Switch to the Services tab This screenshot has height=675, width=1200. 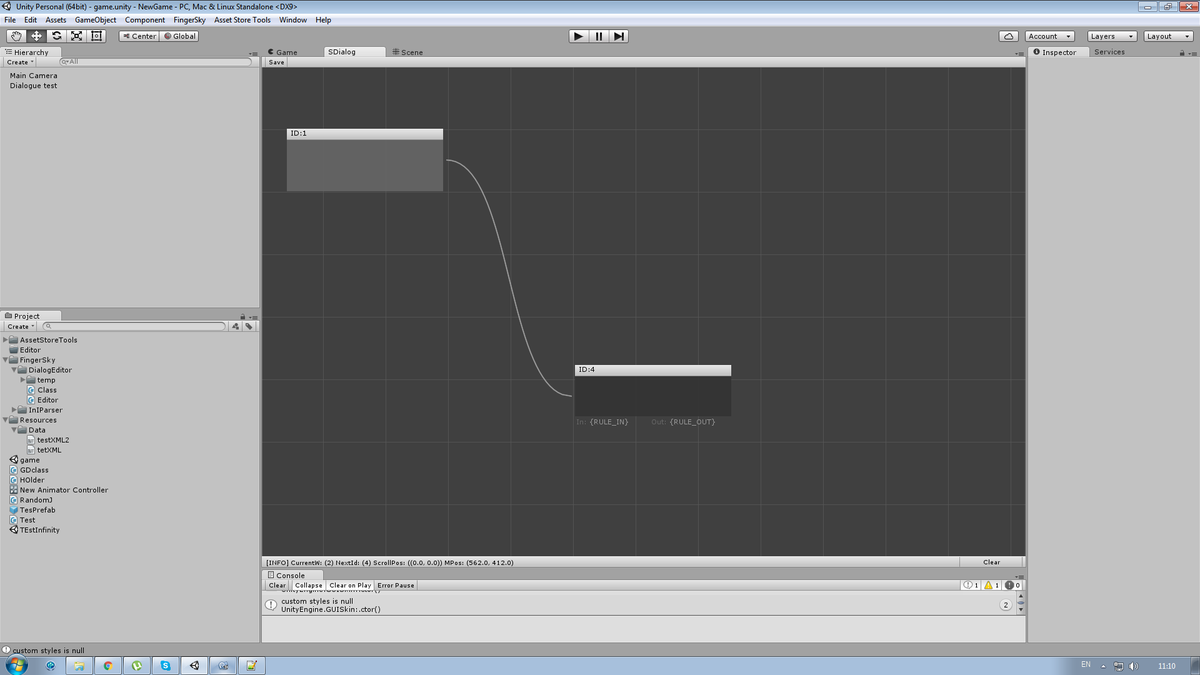(1110, 52)
